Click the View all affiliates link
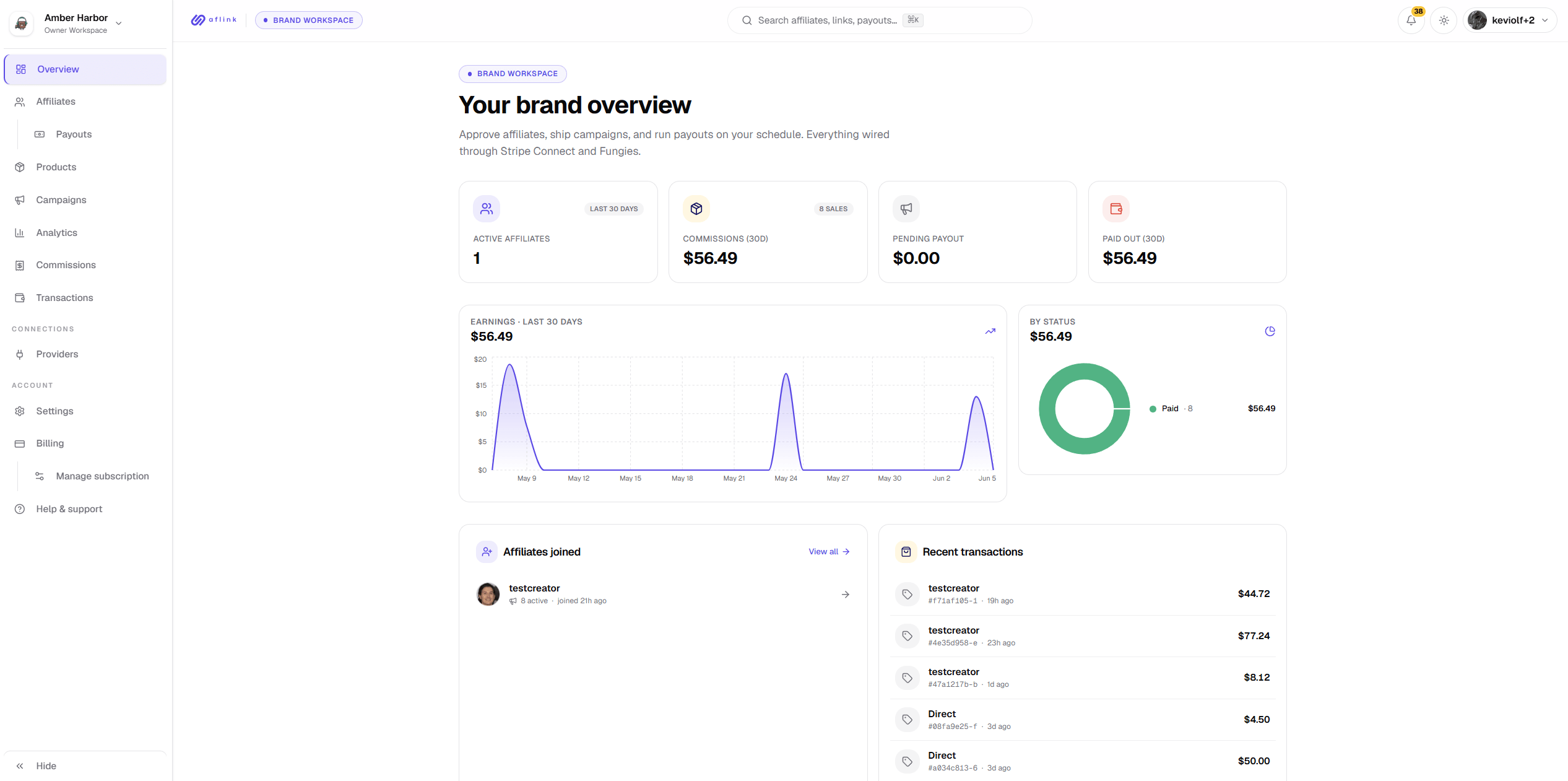The width and height of the screenshot is (1568, 781). click(x=829, y=552)
